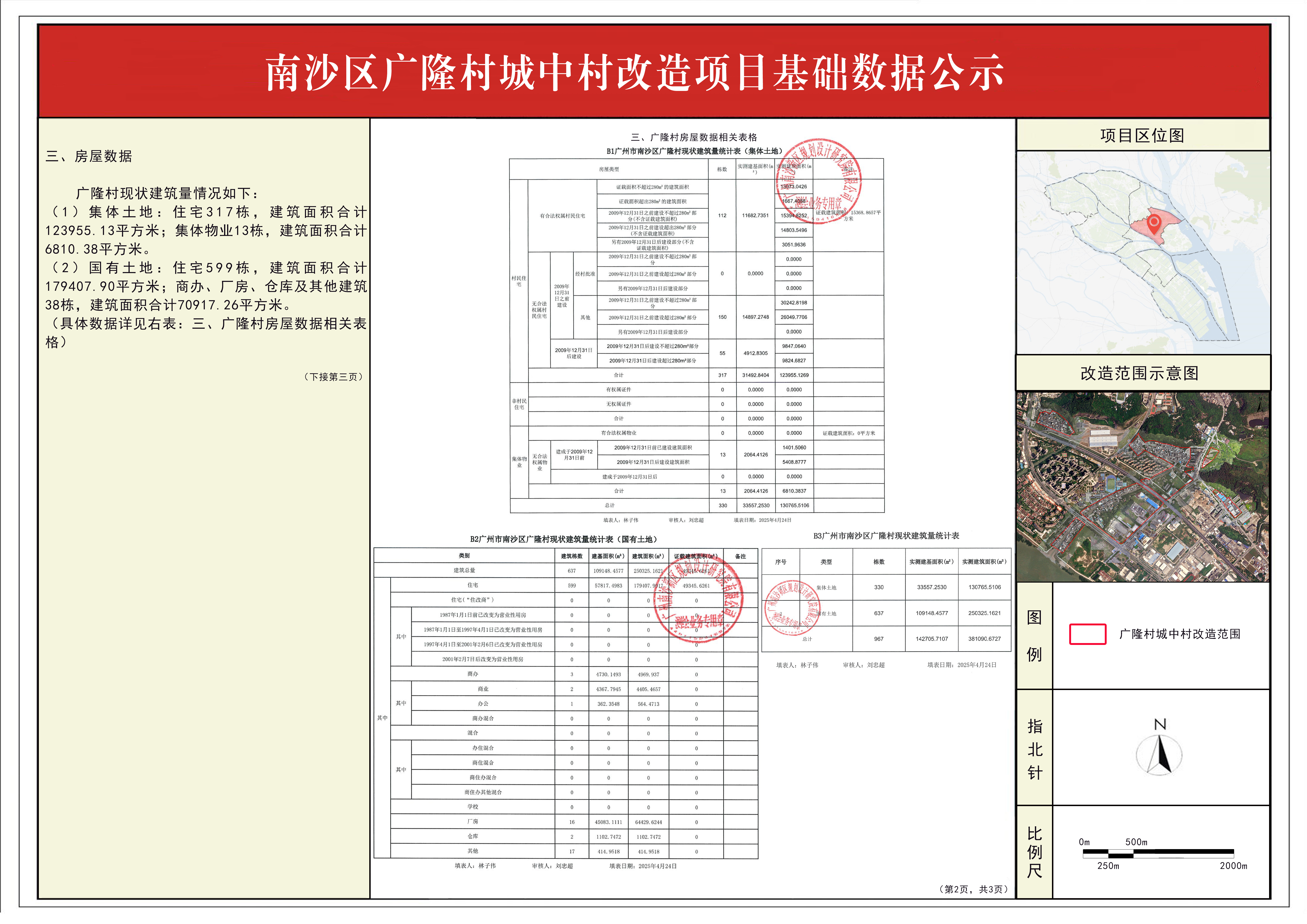Click cell 4405.4657 in the 商业 row
This screenshot has height=924, width=1307.
pyautogui.click(x=648, y=690)
